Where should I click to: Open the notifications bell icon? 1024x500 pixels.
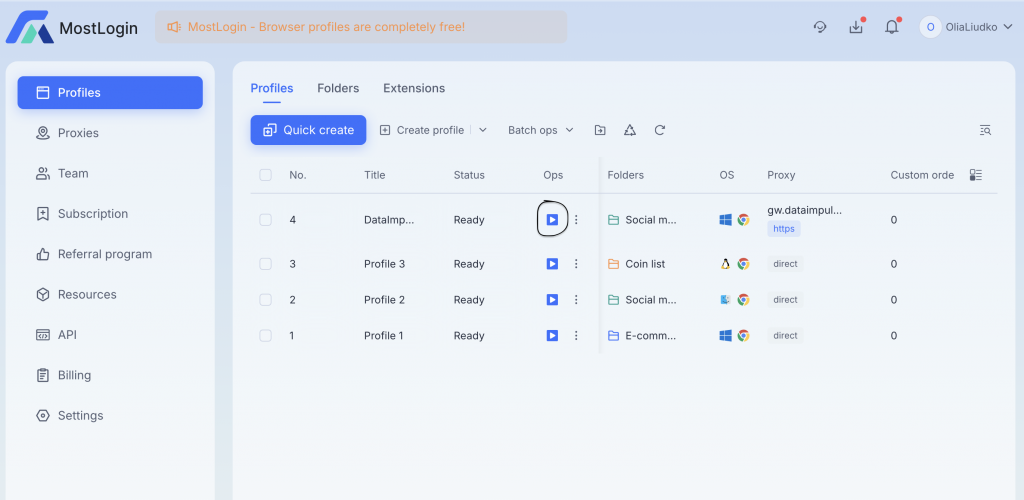coord(891,27)
